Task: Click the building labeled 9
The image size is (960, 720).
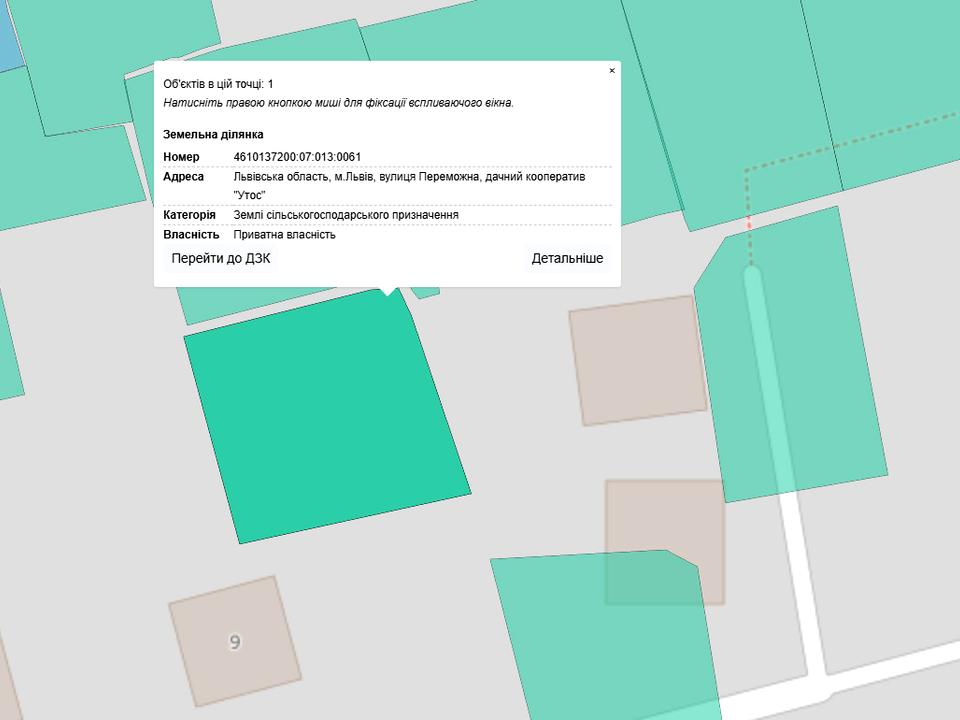Action: [234, 640]
